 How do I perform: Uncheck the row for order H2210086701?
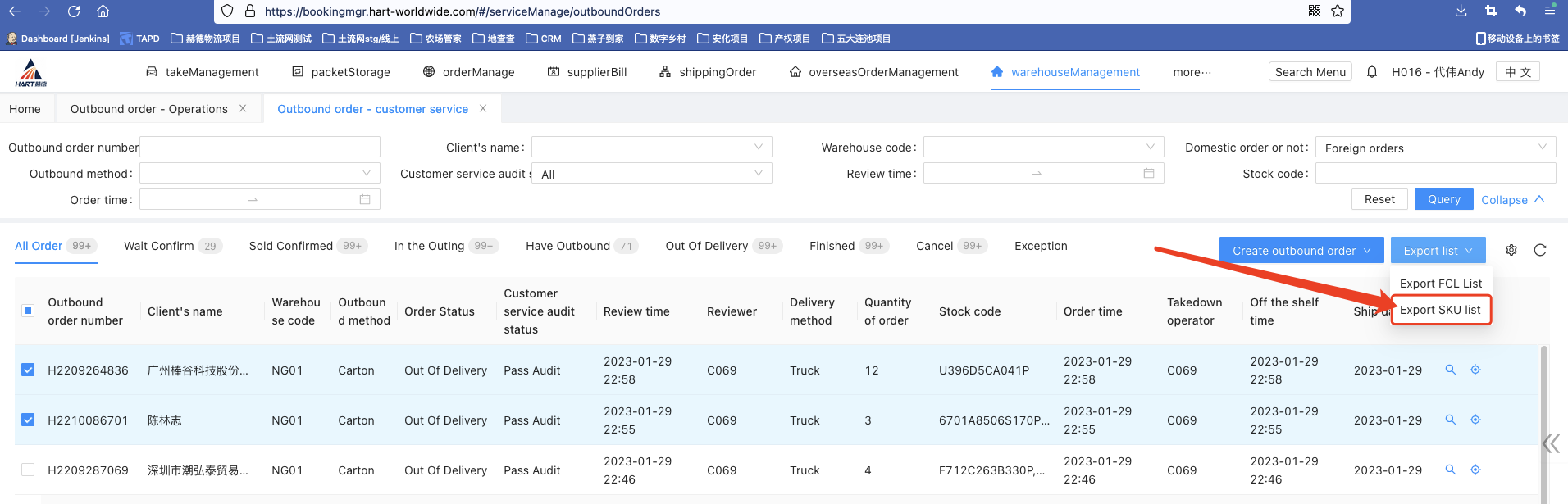pyautogui.click(x=28, y=420)
